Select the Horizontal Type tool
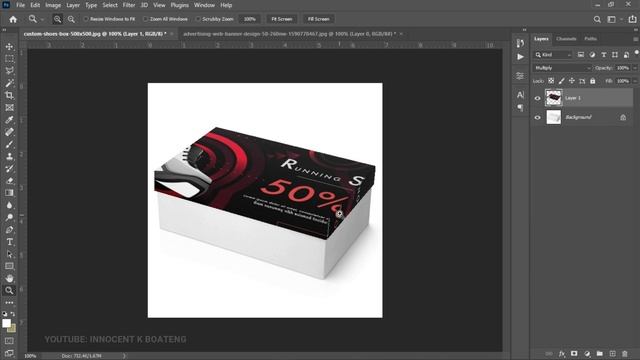Screen dimensions: 640x360 (9, 242)
